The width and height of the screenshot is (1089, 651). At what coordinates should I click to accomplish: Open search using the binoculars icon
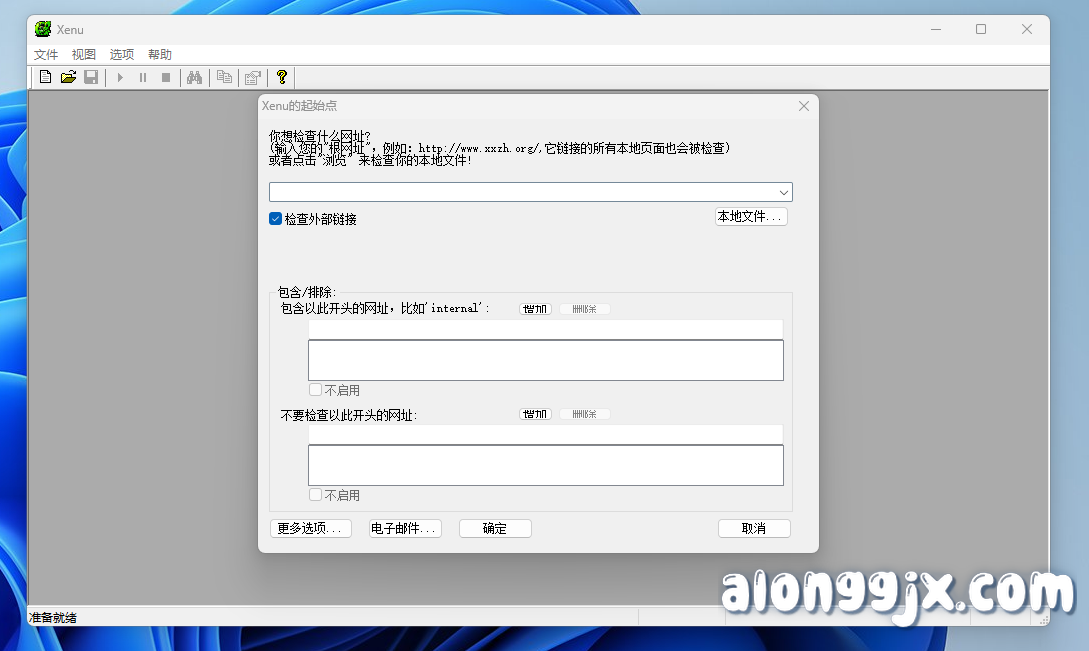[x=195, y=77]
